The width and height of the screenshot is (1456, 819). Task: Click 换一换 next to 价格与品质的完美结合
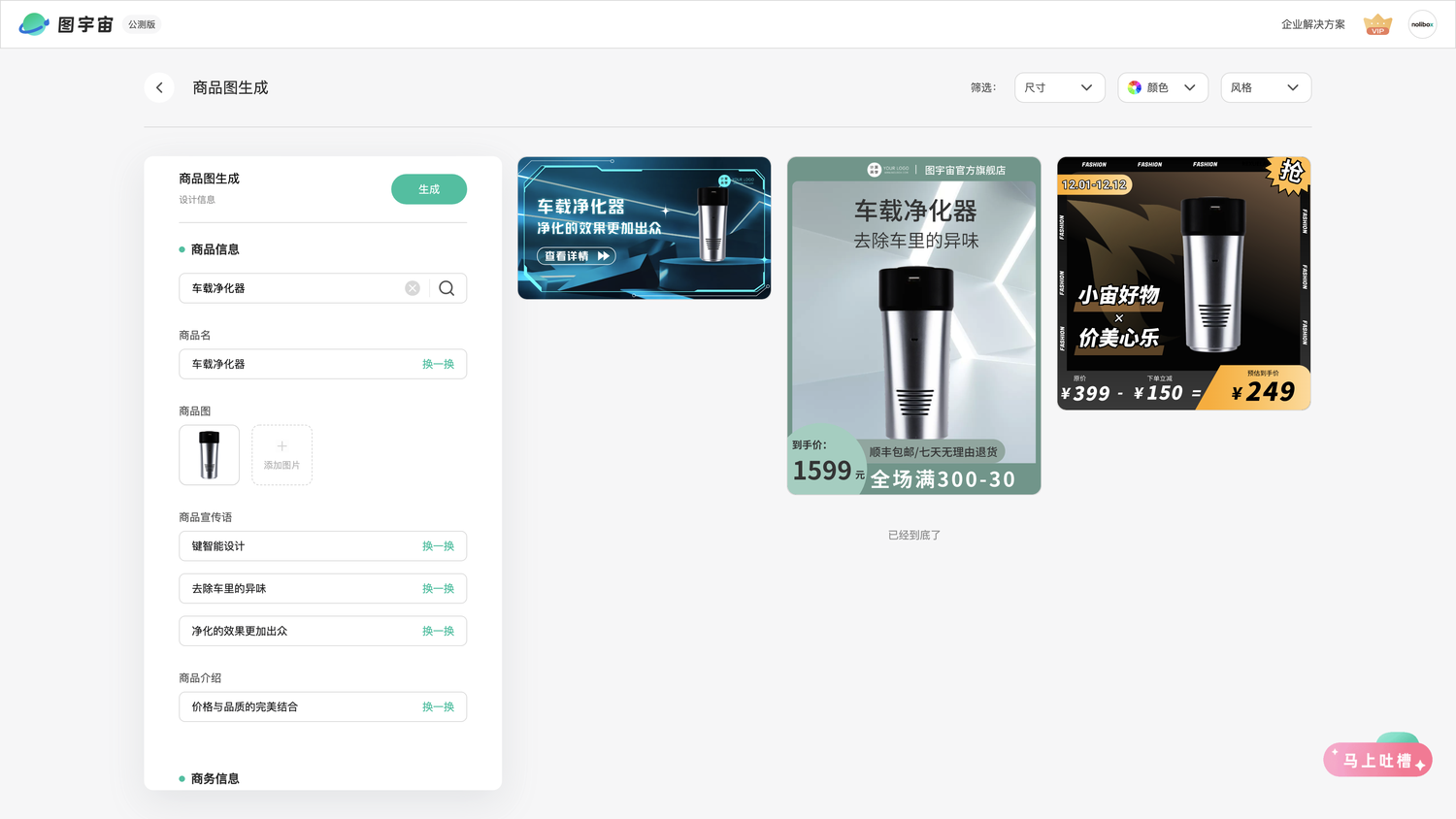pos(438,707)
